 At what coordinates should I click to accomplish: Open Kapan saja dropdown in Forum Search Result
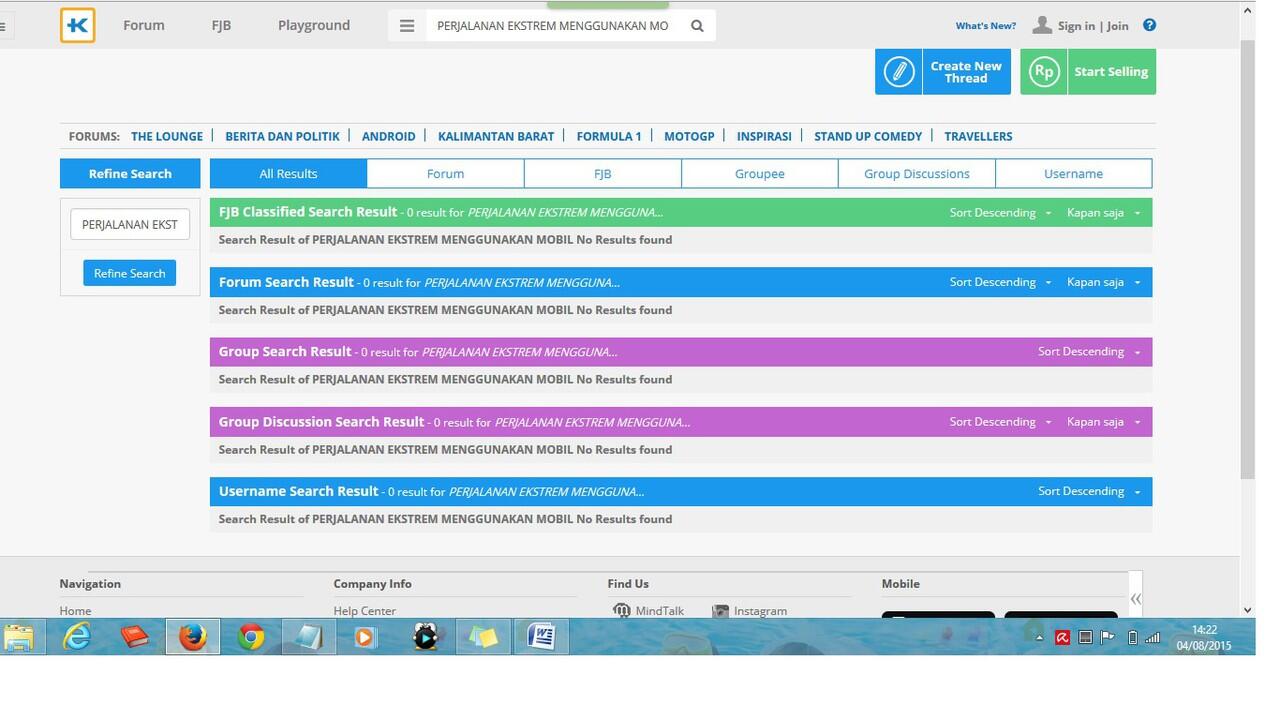click(x=1104, y=282)
